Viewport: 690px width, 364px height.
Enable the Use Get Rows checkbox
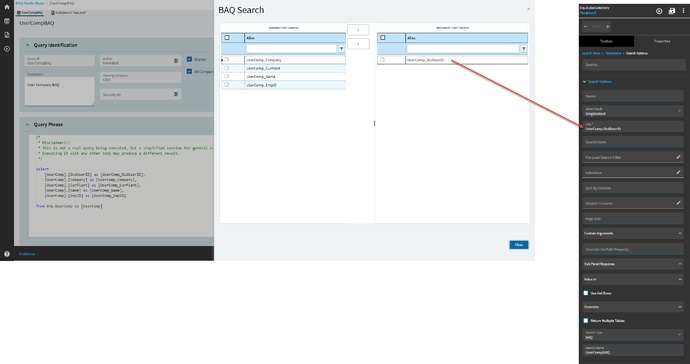(586, 293)
